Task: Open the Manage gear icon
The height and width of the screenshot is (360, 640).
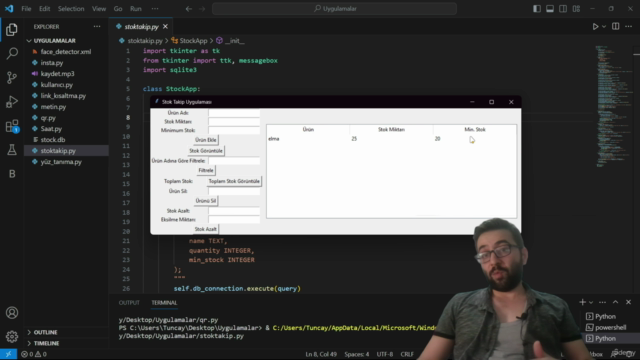Action: coord(12,336)
